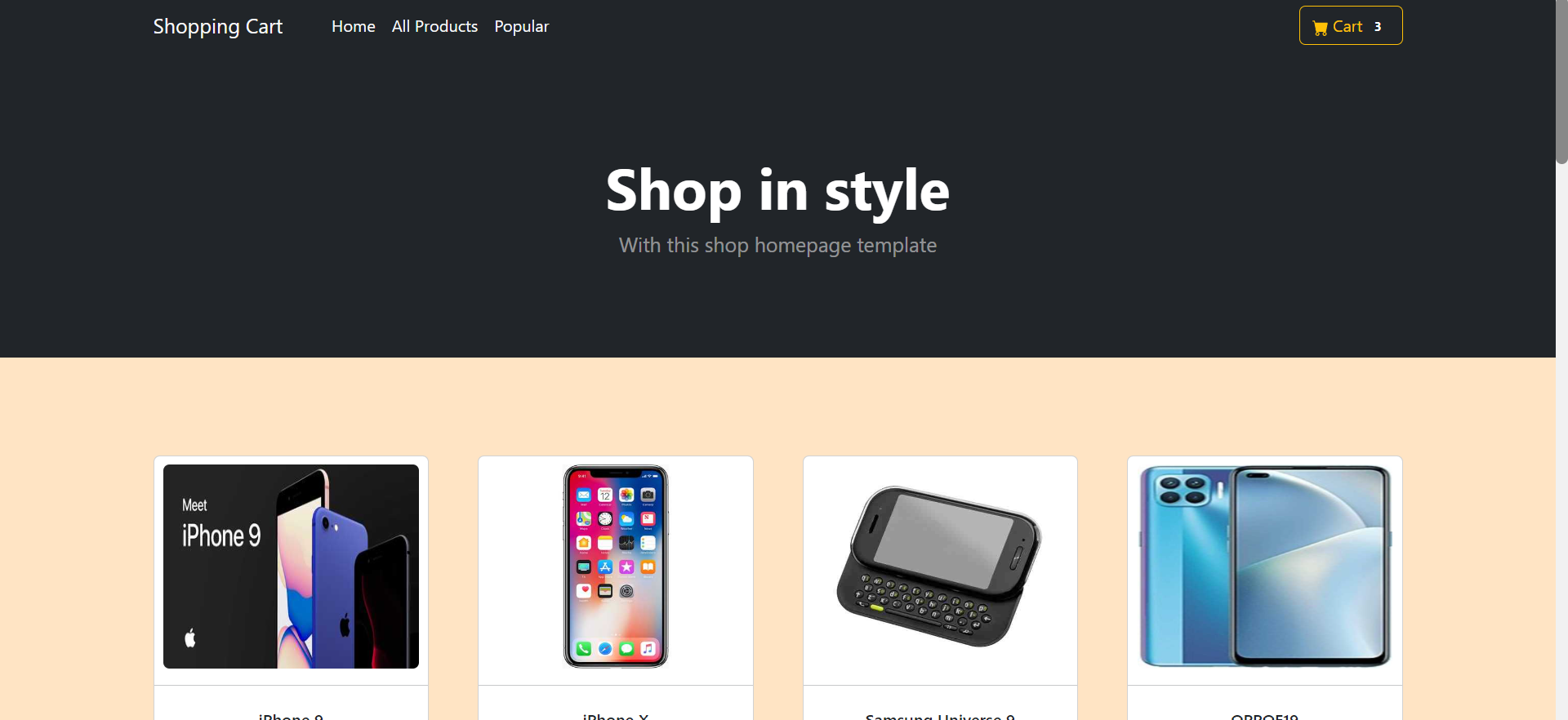This screenshot has height=720, width=1568.
Task: Select the iPhone X product image
Action: coord(616,567)
